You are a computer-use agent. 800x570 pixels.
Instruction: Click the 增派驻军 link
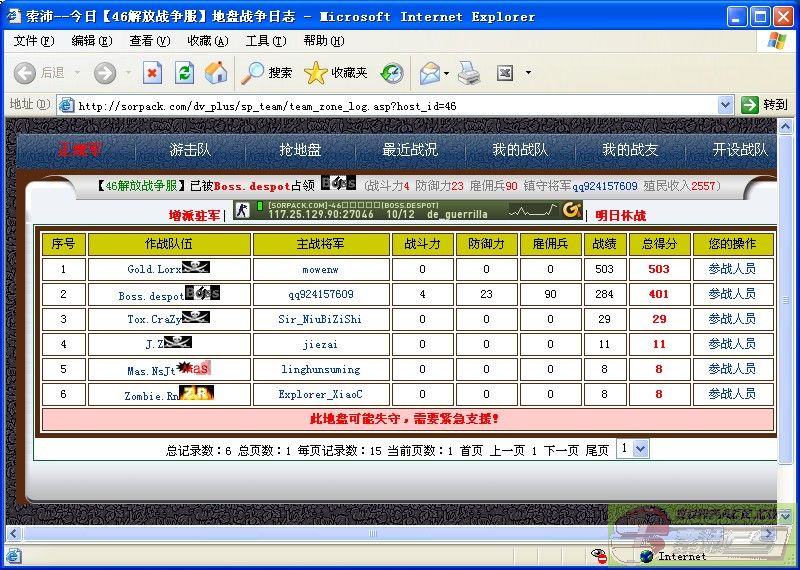tap(194, 215)
